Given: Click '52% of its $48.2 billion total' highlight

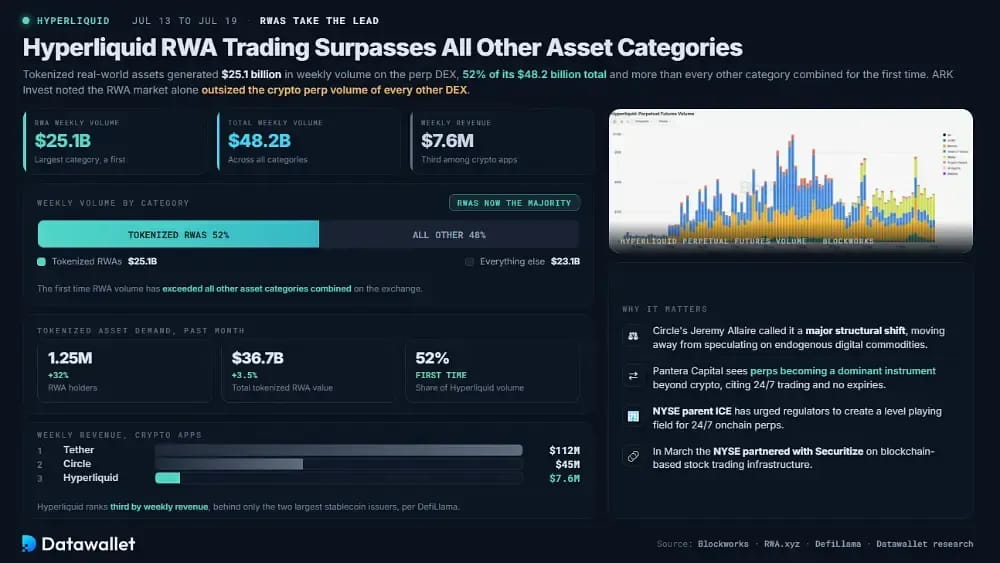Looking at the screenshot, I should pyautogui.click(x=534, y=74).
